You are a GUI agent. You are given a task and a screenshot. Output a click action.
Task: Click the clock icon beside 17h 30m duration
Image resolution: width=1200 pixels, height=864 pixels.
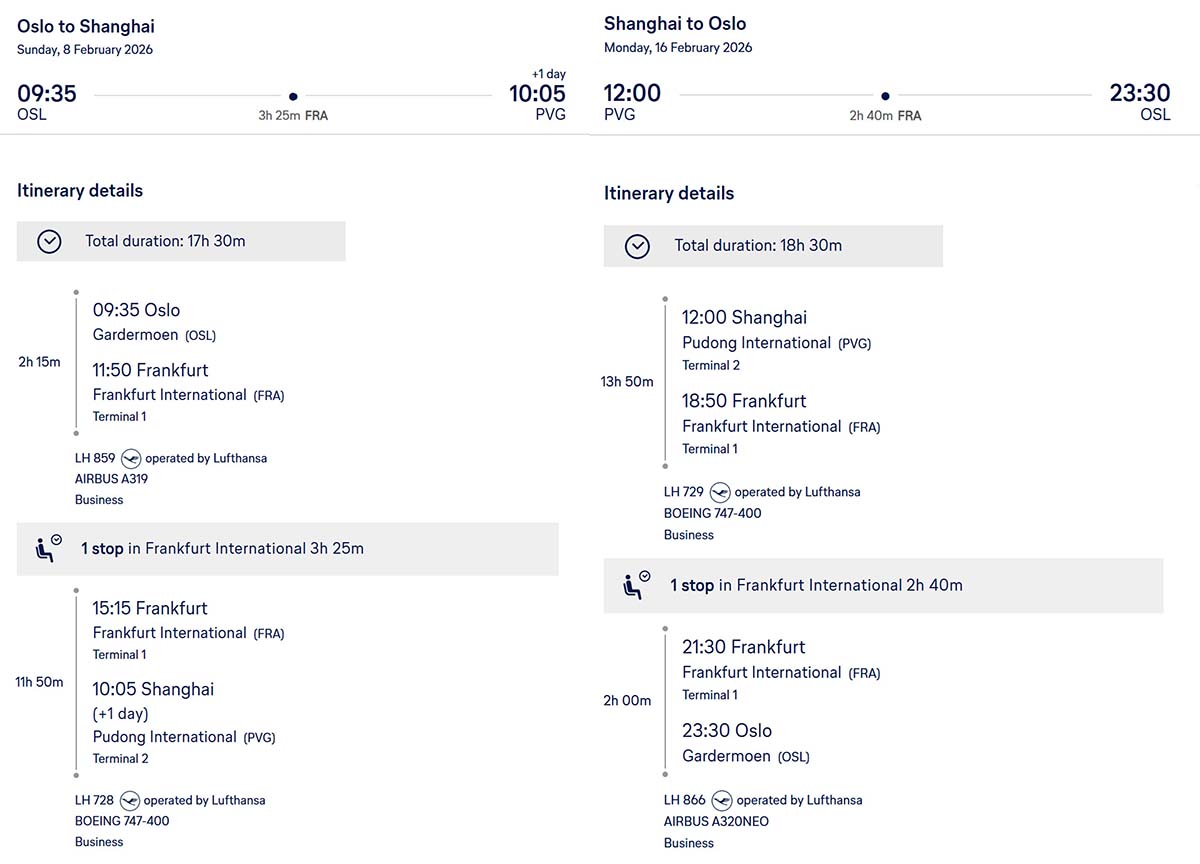pyautogui.click(x=49, y=241)
